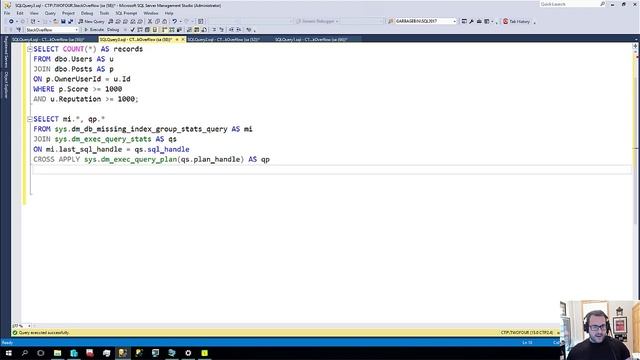Click the Uncomment selected lines icon

coord(222,30)
